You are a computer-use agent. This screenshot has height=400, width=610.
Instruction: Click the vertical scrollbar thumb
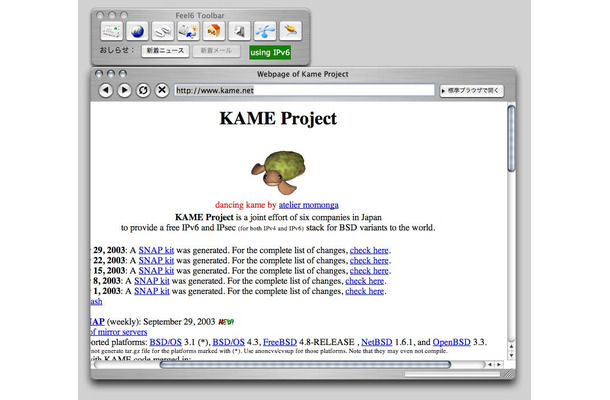[x=511, y=138]
